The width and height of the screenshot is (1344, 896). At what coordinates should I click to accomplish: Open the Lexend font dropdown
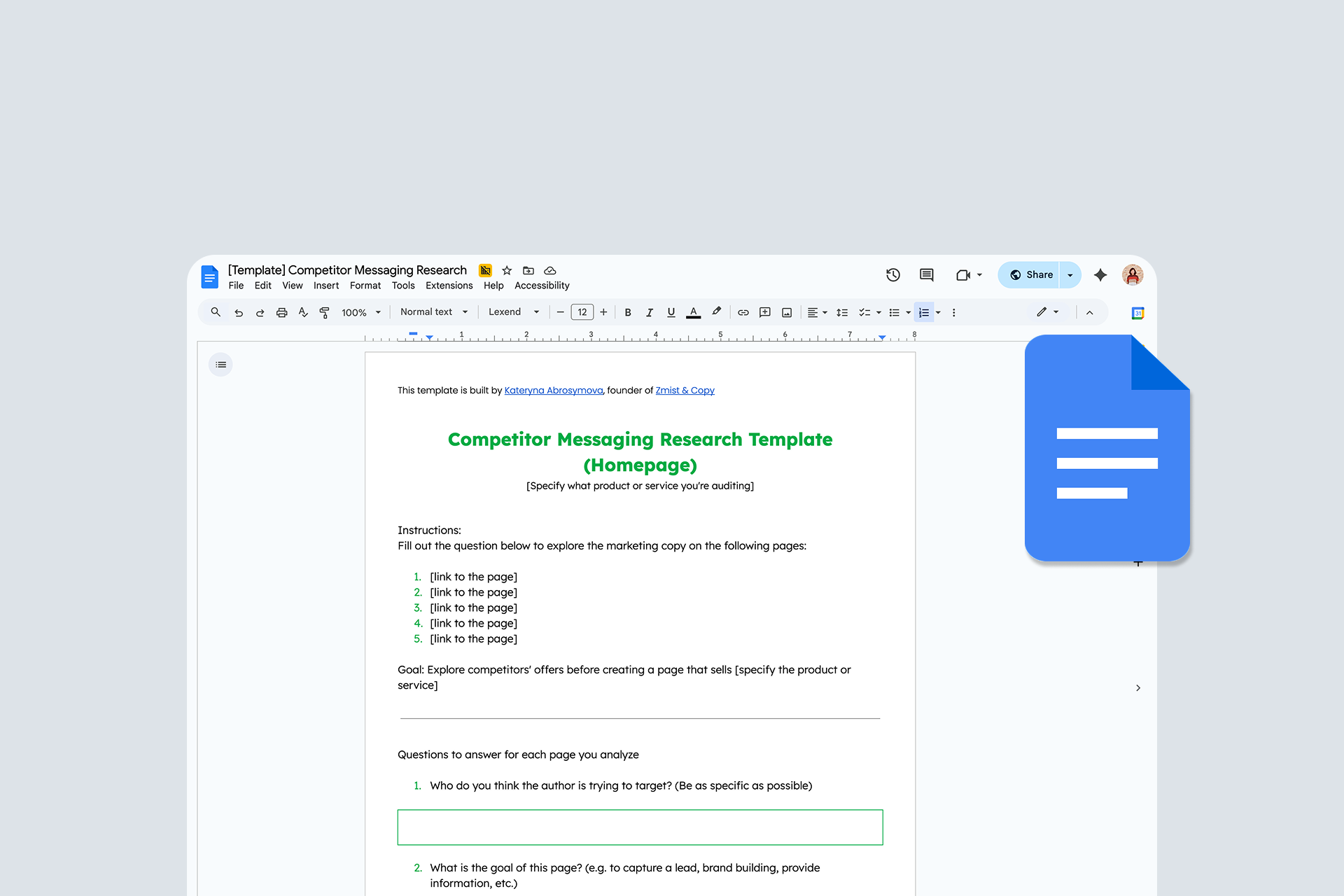(513, 312)
